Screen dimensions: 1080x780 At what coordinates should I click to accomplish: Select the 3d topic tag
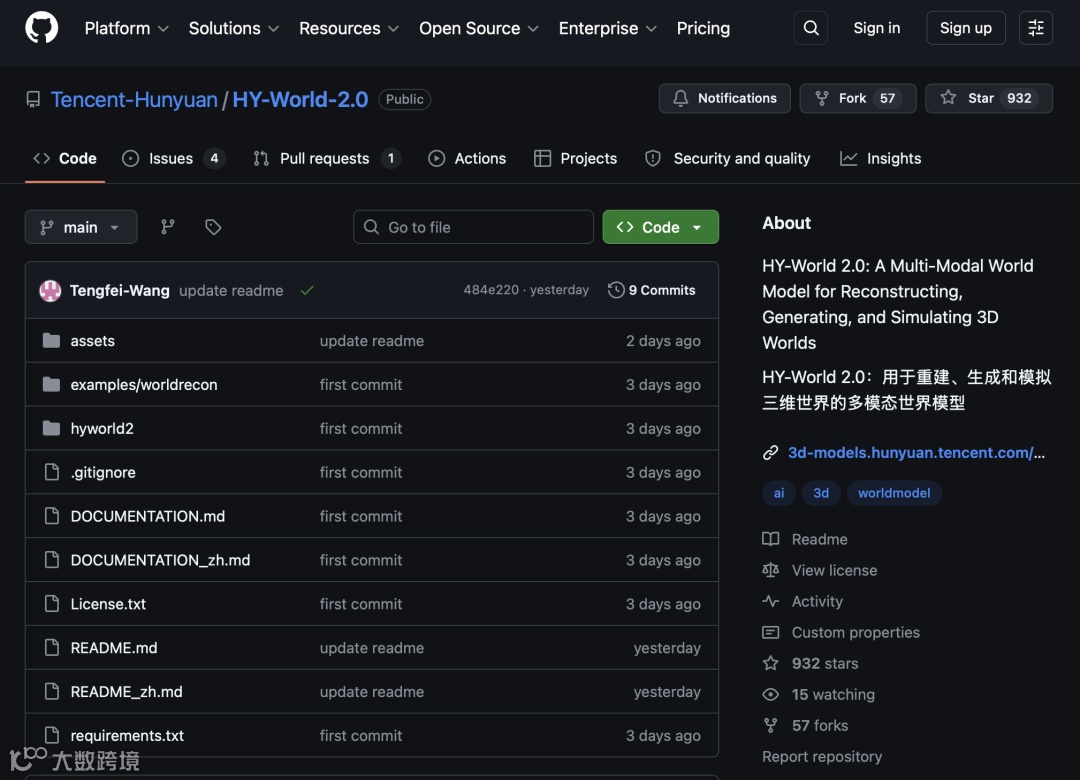tap(821, 493)
